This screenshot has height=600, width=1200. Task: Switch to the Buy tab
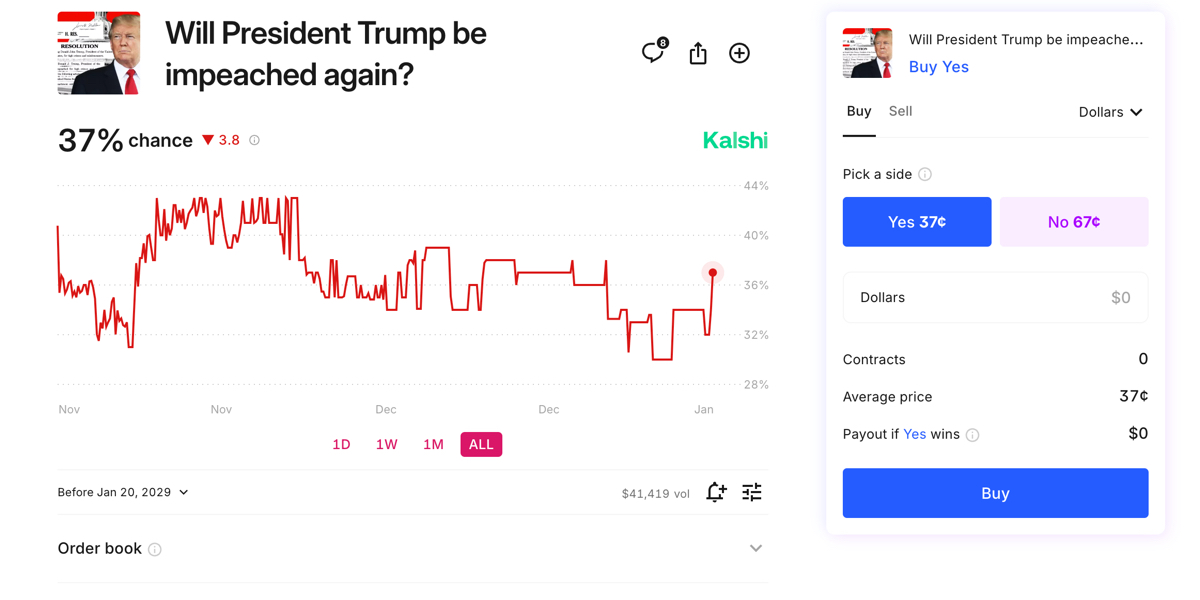[859, 111]
